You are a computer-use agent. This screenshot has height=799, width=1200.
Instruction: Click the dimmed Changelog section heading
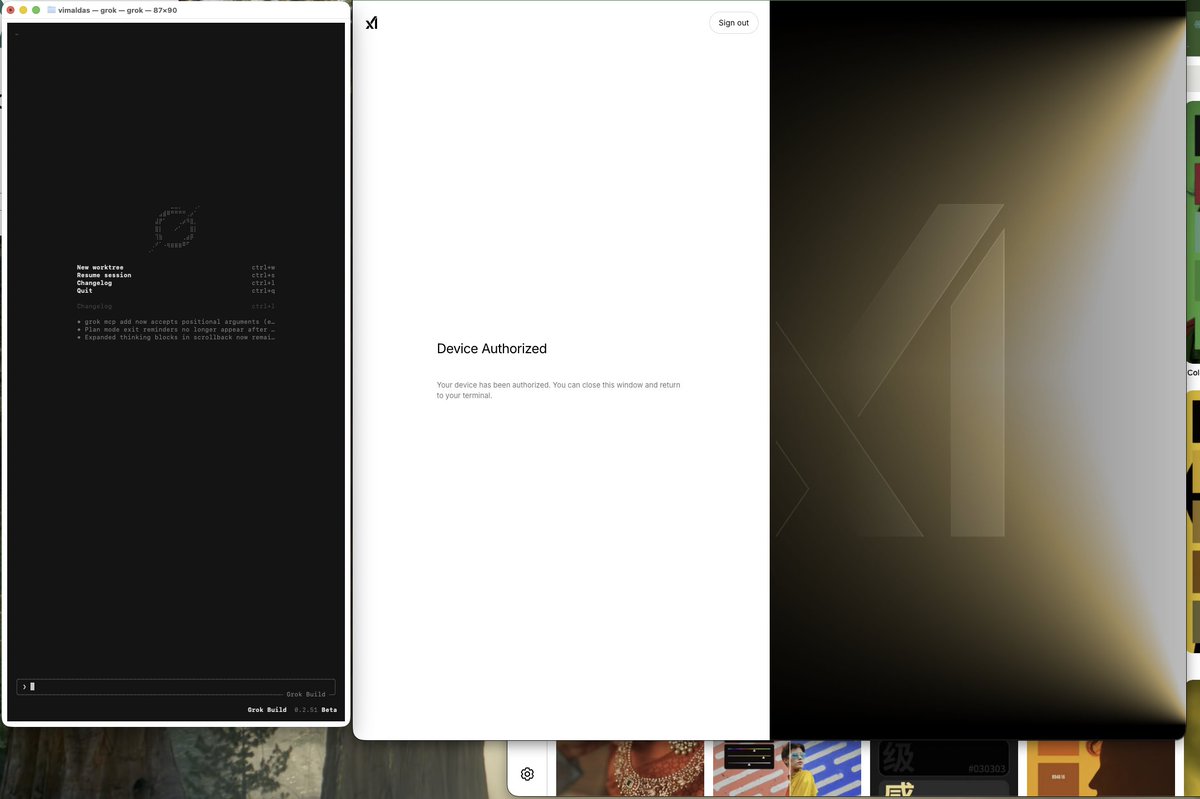94,306
